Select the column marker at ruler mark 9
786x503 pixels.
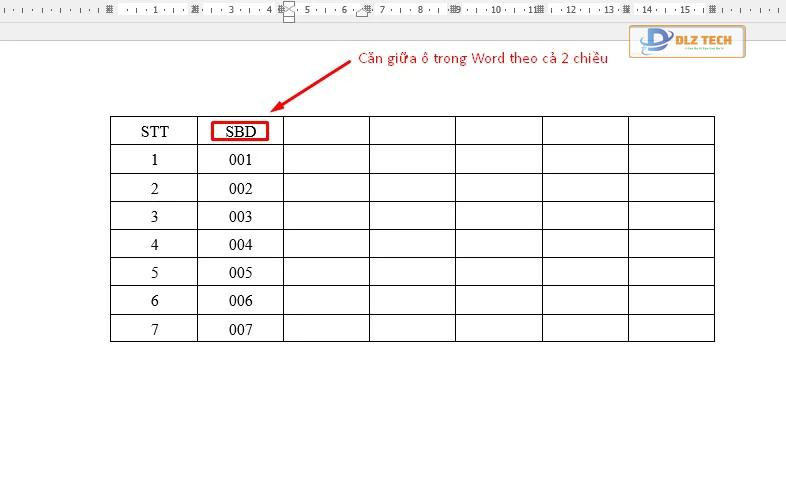tap(454, 9)
